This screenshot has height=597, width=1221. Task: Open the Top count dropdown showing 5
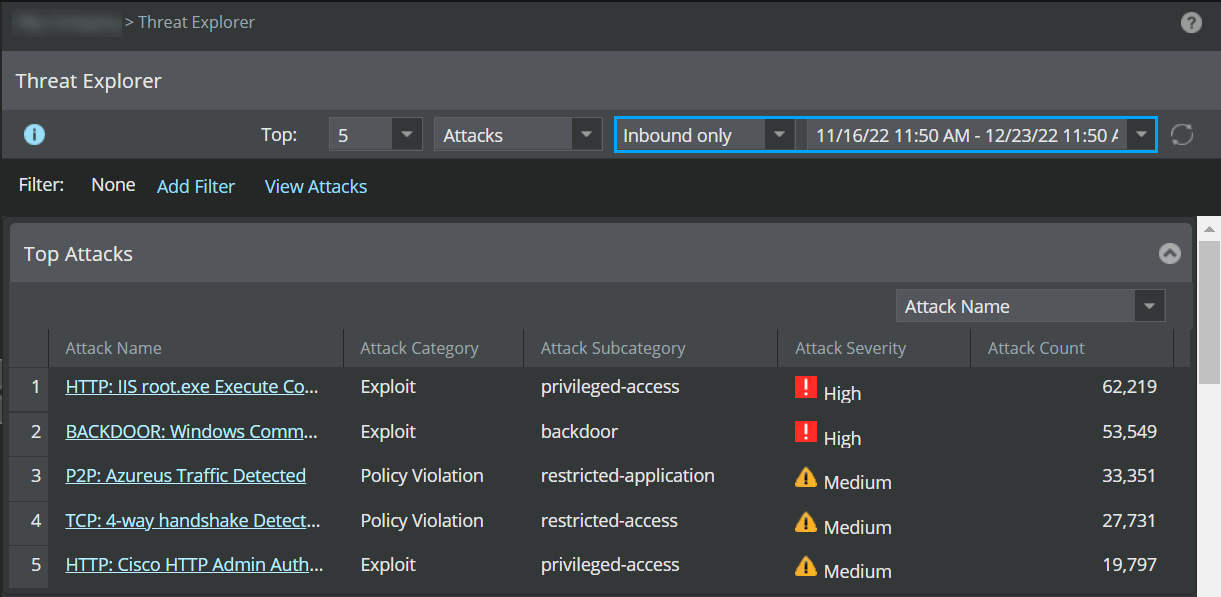(375, 135)
